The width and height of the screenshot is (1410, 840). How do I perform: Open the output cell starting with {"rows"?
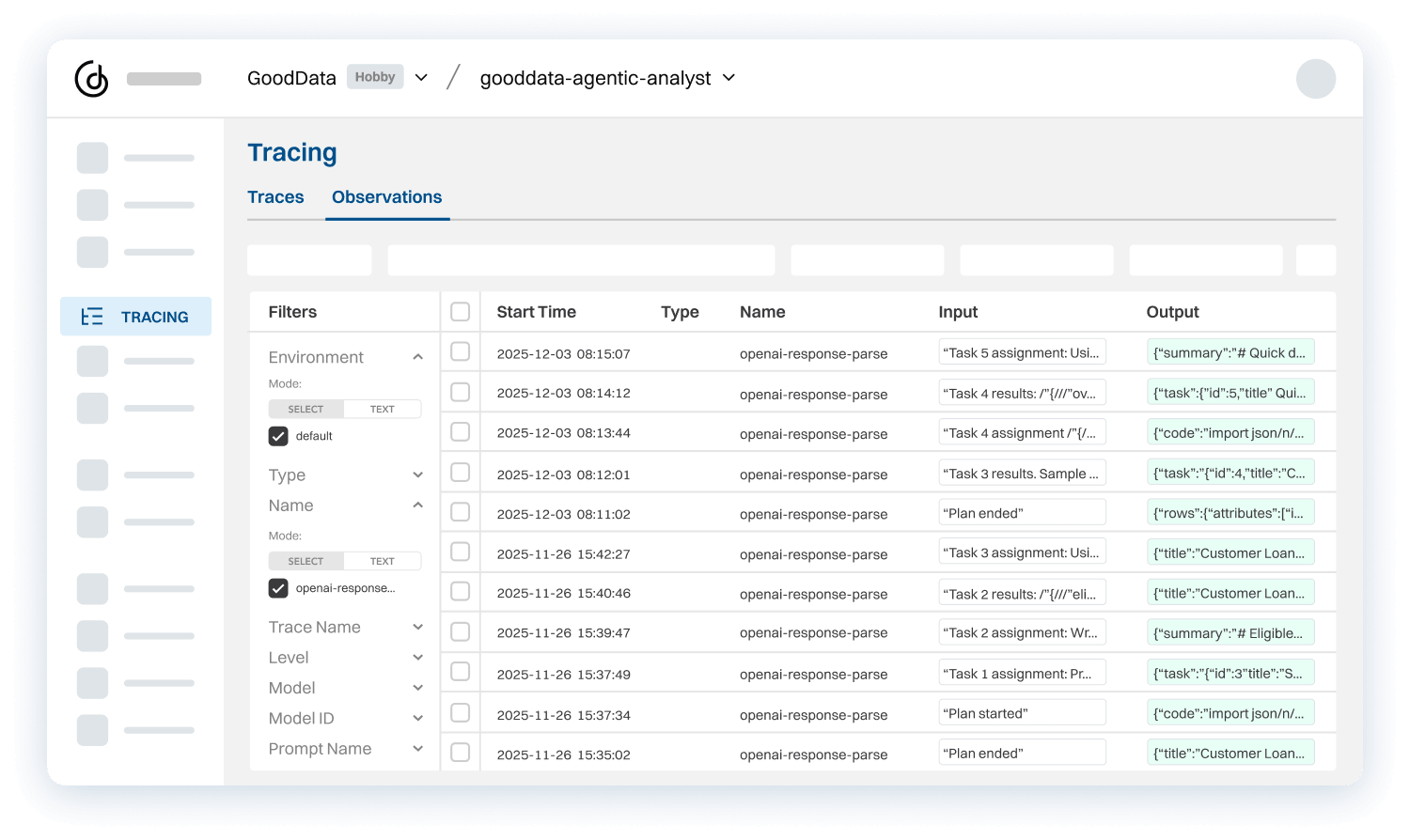[1230, 513]
